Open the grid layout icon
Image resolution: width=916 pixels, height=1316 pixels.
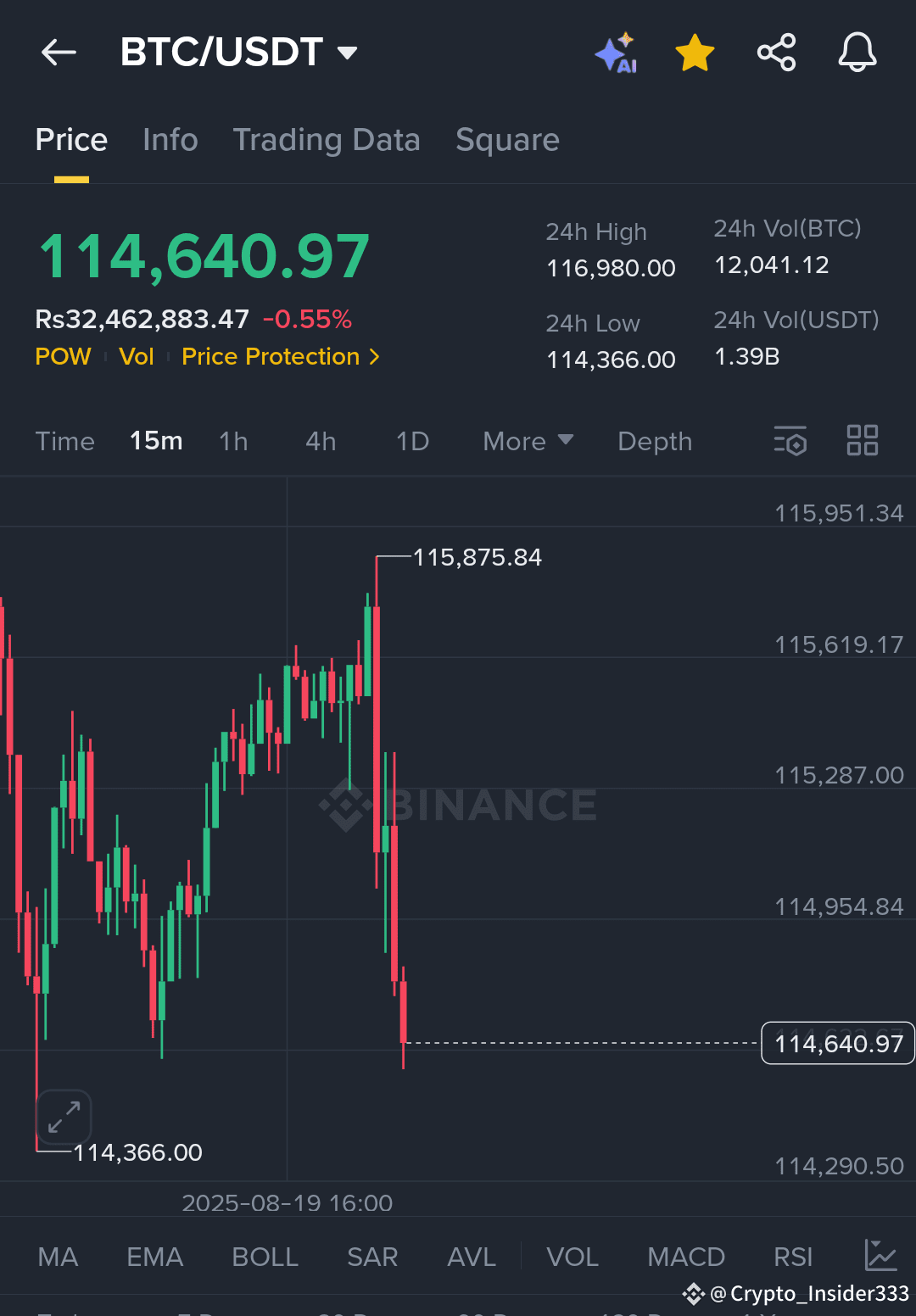coord(863,441)
